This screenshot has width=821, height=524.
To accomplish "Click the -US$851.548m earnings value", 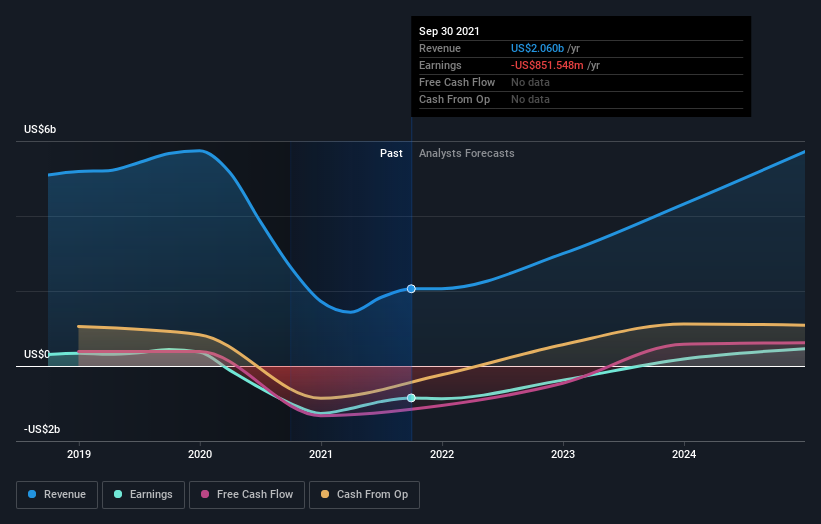I will tap(547, 65).
